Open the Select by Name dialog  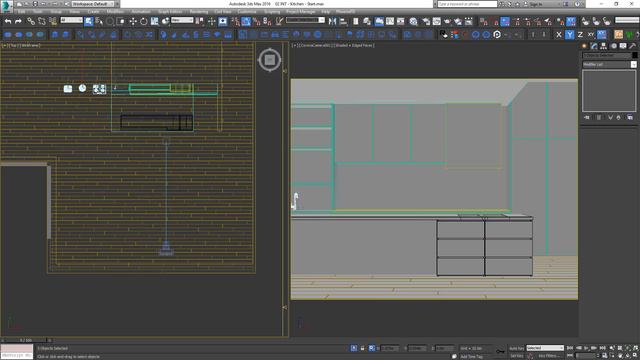point(99,21)
